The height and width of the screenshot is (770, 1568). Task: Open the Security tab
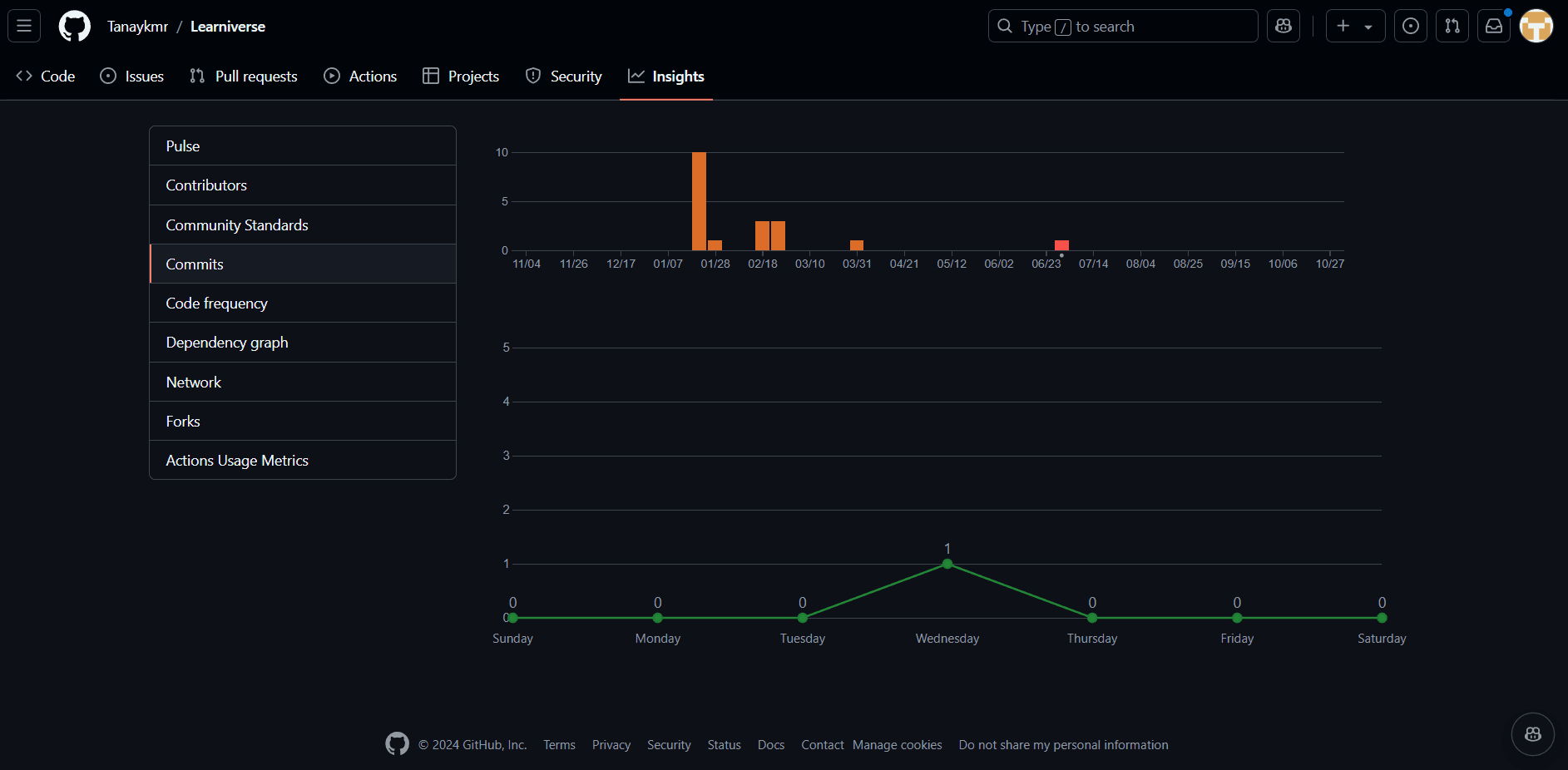click(564, 76)
